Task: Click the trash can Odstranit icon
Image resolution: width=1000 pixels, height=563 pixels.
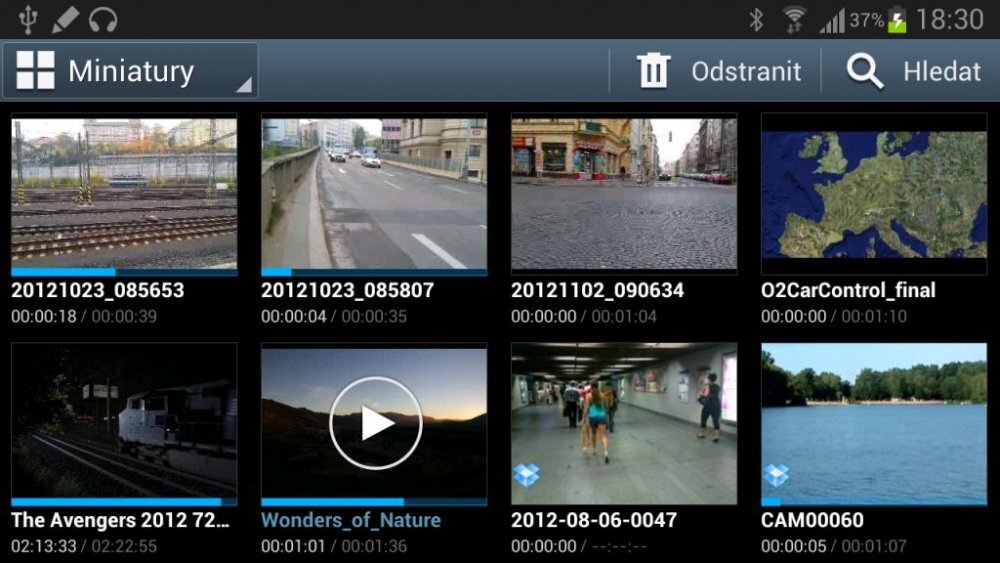Action: coord(653,71)
